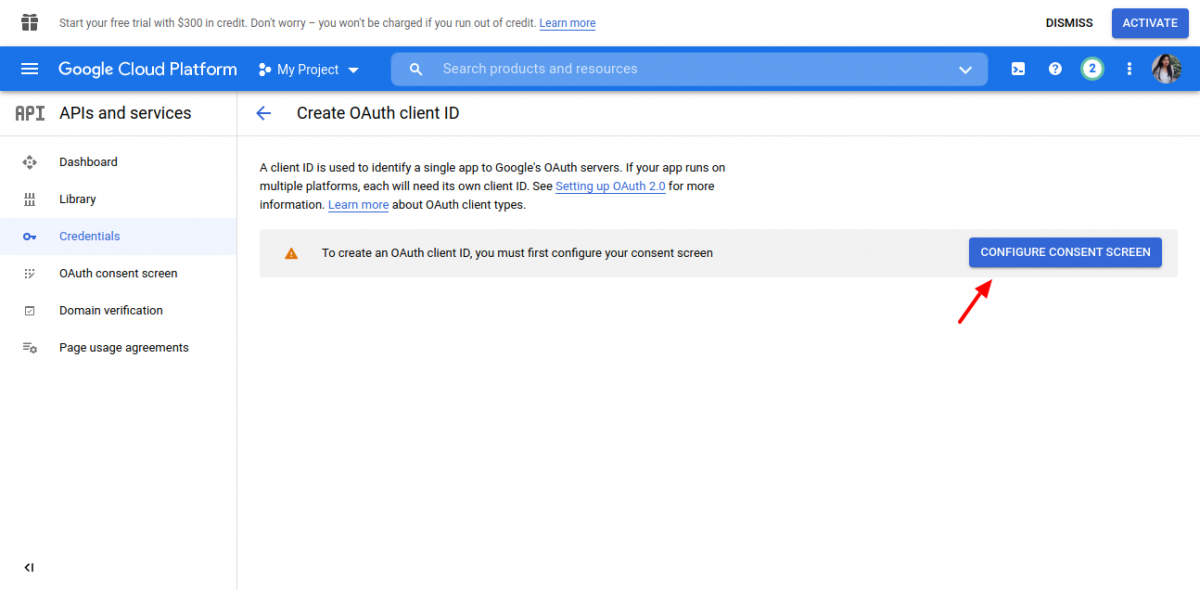Viewport: 1200px width, 590px height.
Task: Open the three-dot options menu
Action: coord(1129,68)
